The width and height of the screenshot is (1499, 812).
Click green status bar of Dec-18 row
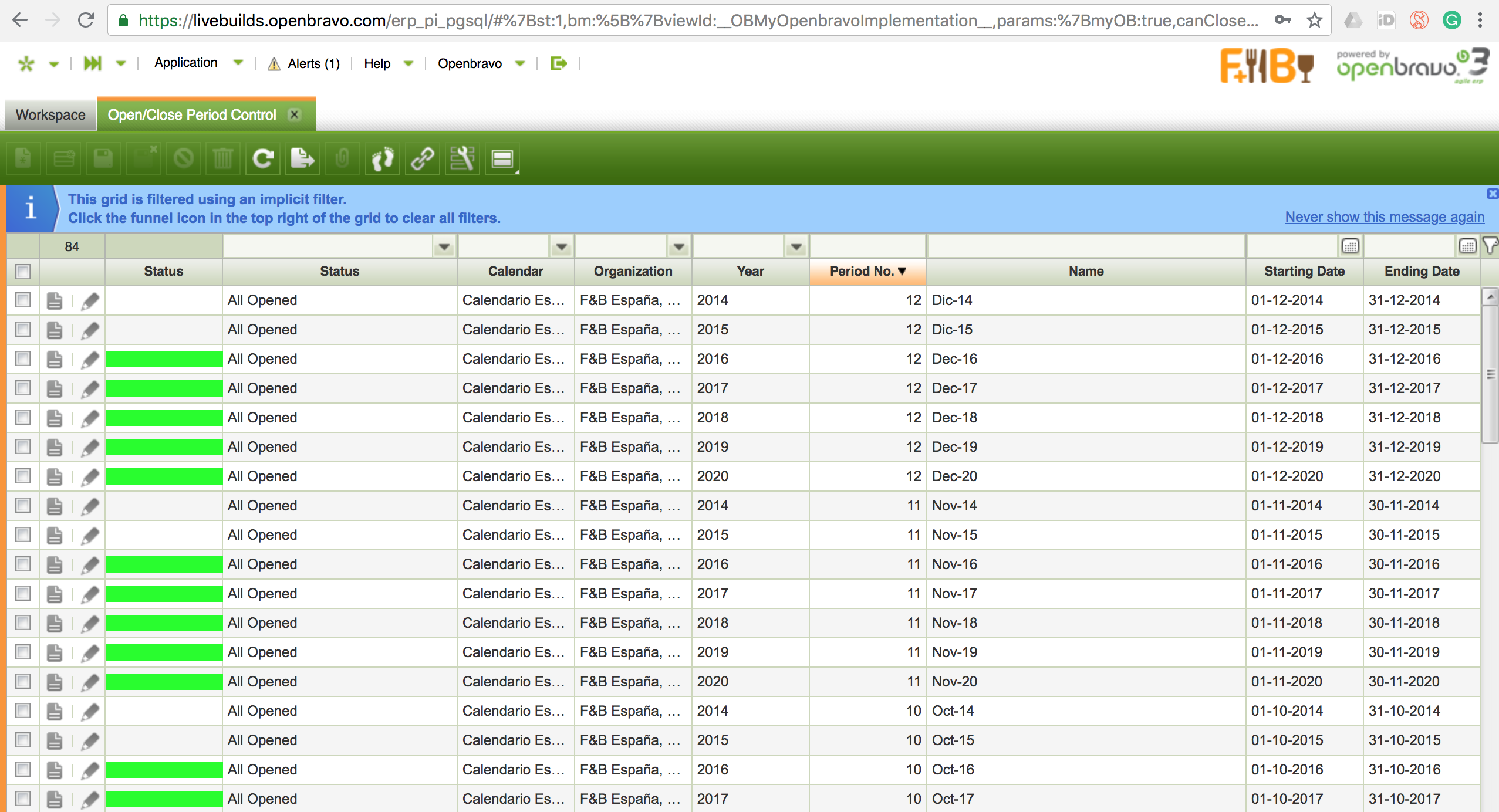coord(164,418)
